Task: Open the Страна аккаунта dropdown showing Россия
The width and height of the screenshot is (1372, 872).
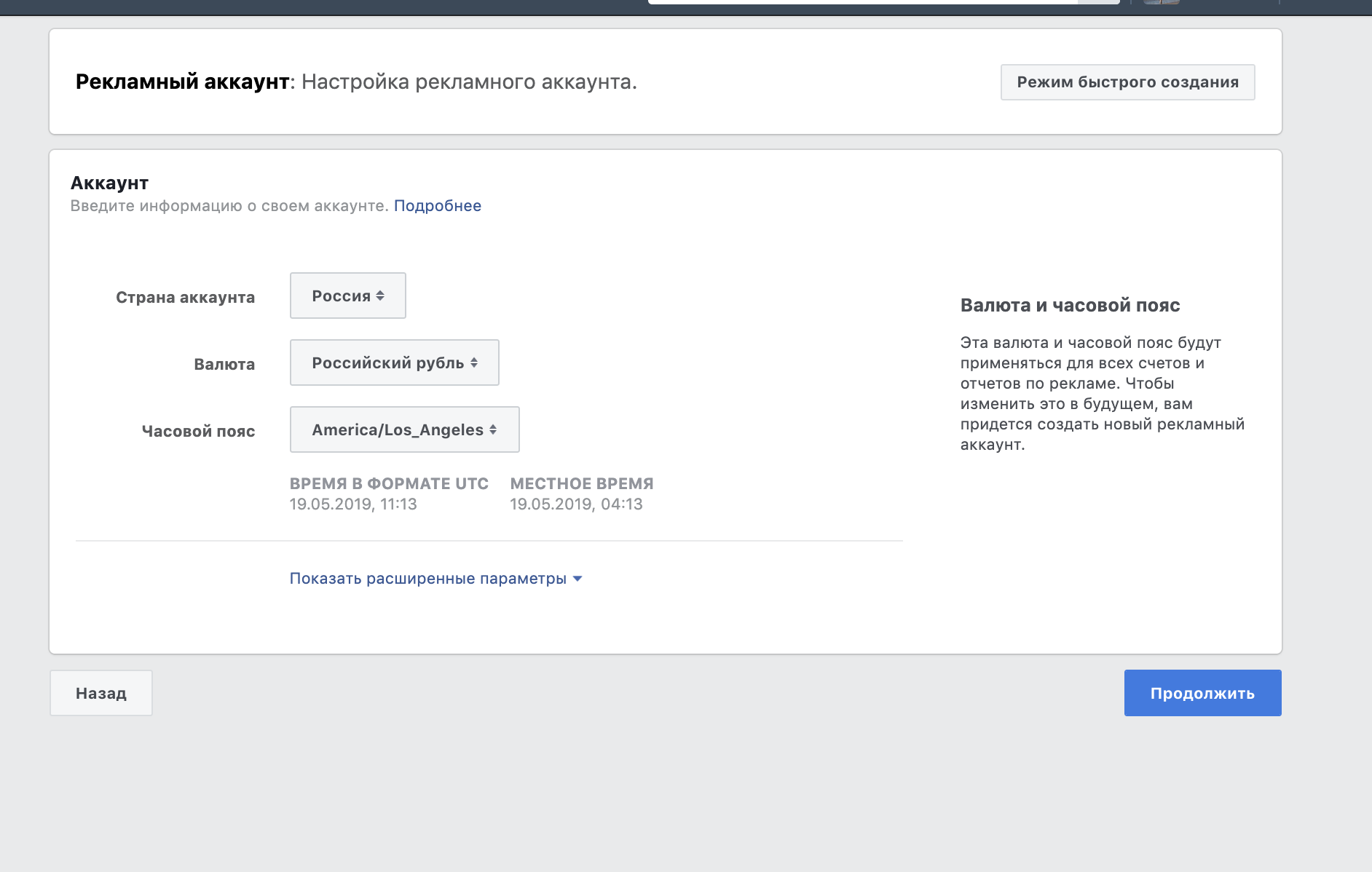Action: click(x=348, y=296)
